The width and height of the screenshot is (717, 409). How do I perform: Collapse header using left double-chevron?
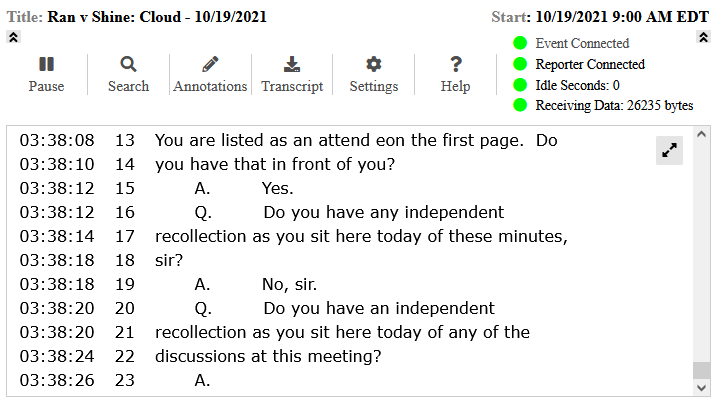coord(13,37)
